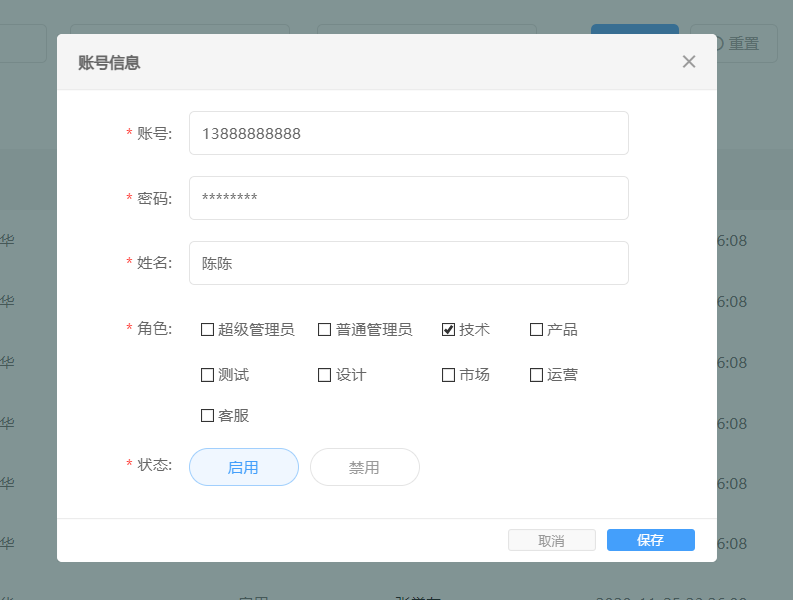
Task: Tick the 测试 role checkbox
Action: tap(207, 375)
